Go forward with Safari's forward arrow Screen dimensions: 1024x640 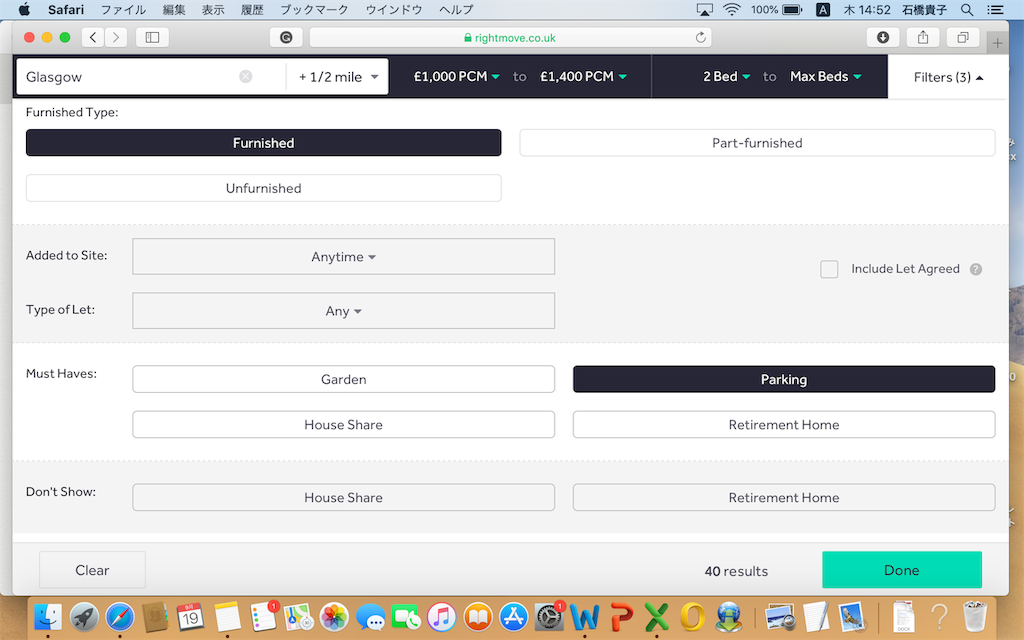(116, 37)
